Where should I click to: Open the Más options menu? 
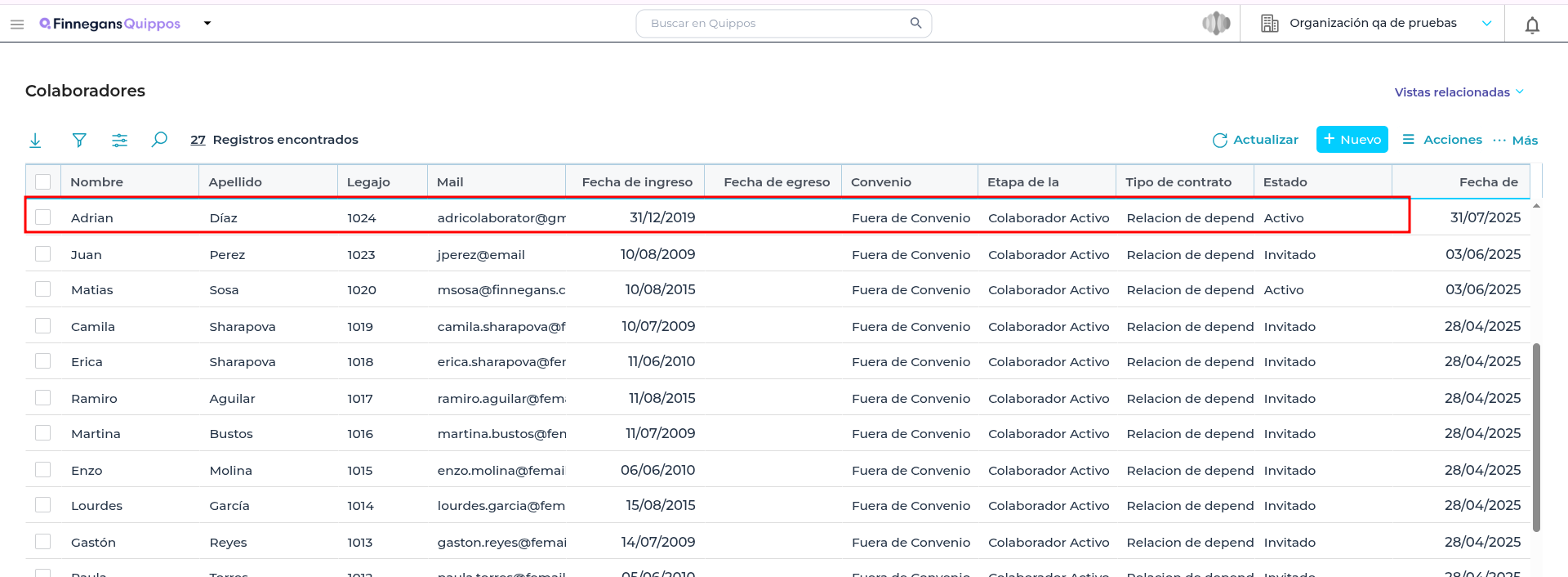[x=1516, y=141]
